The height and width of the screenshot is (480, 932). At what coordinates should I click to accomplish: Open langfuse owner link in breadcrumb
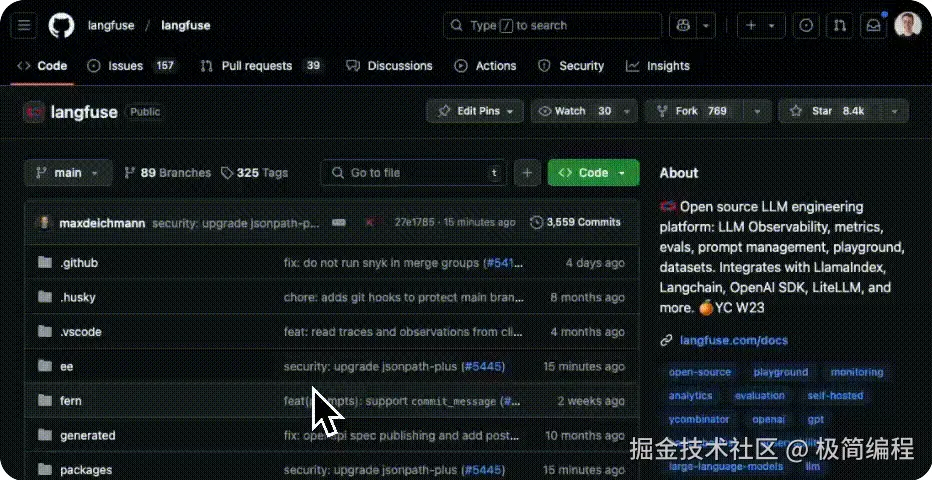click(x=111, y=26)
